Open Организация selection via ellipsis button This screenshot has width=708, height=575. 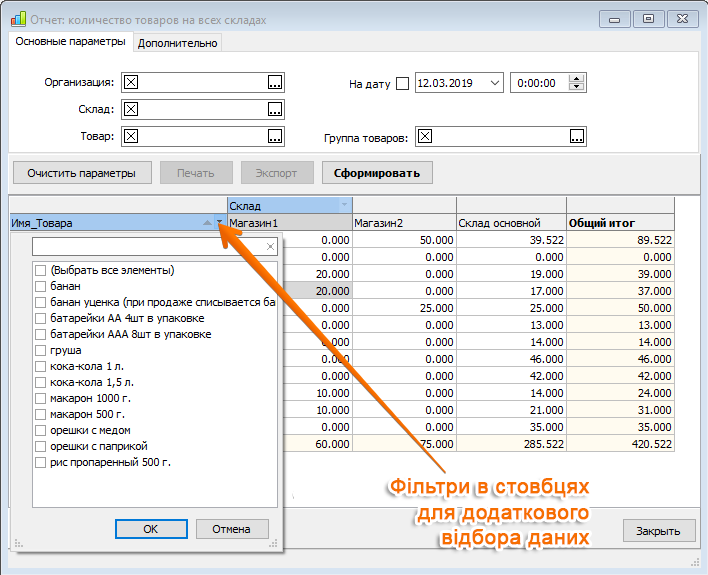tap(275, 82)
